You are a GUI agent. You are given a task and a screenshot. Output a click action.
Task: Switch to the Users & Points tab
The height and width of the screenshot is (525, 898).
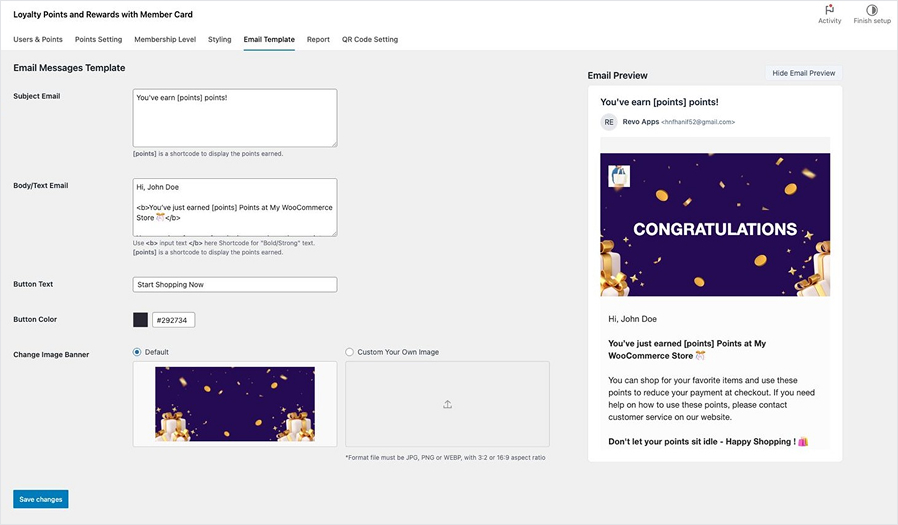tap(38, 40)
